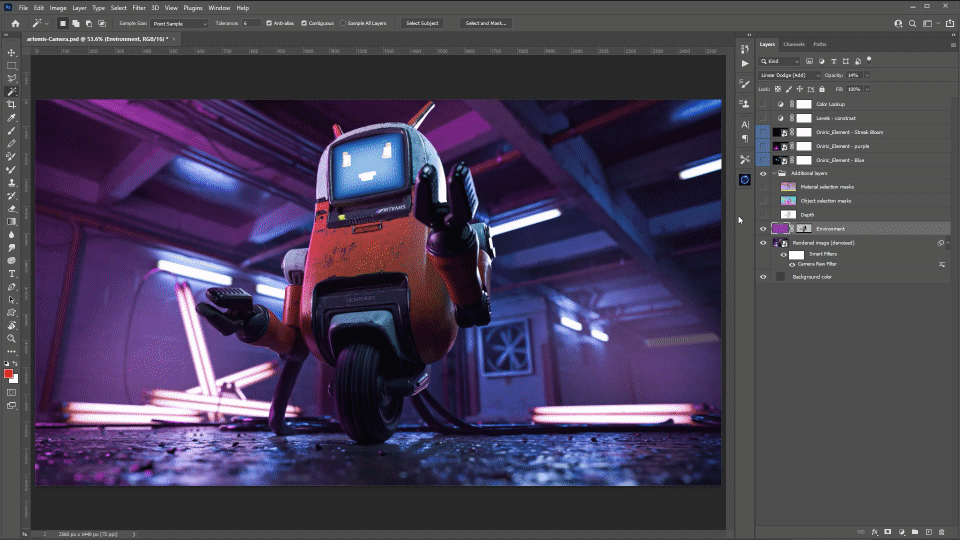Click the trash icon to delete layer

[x=941, y=531]
